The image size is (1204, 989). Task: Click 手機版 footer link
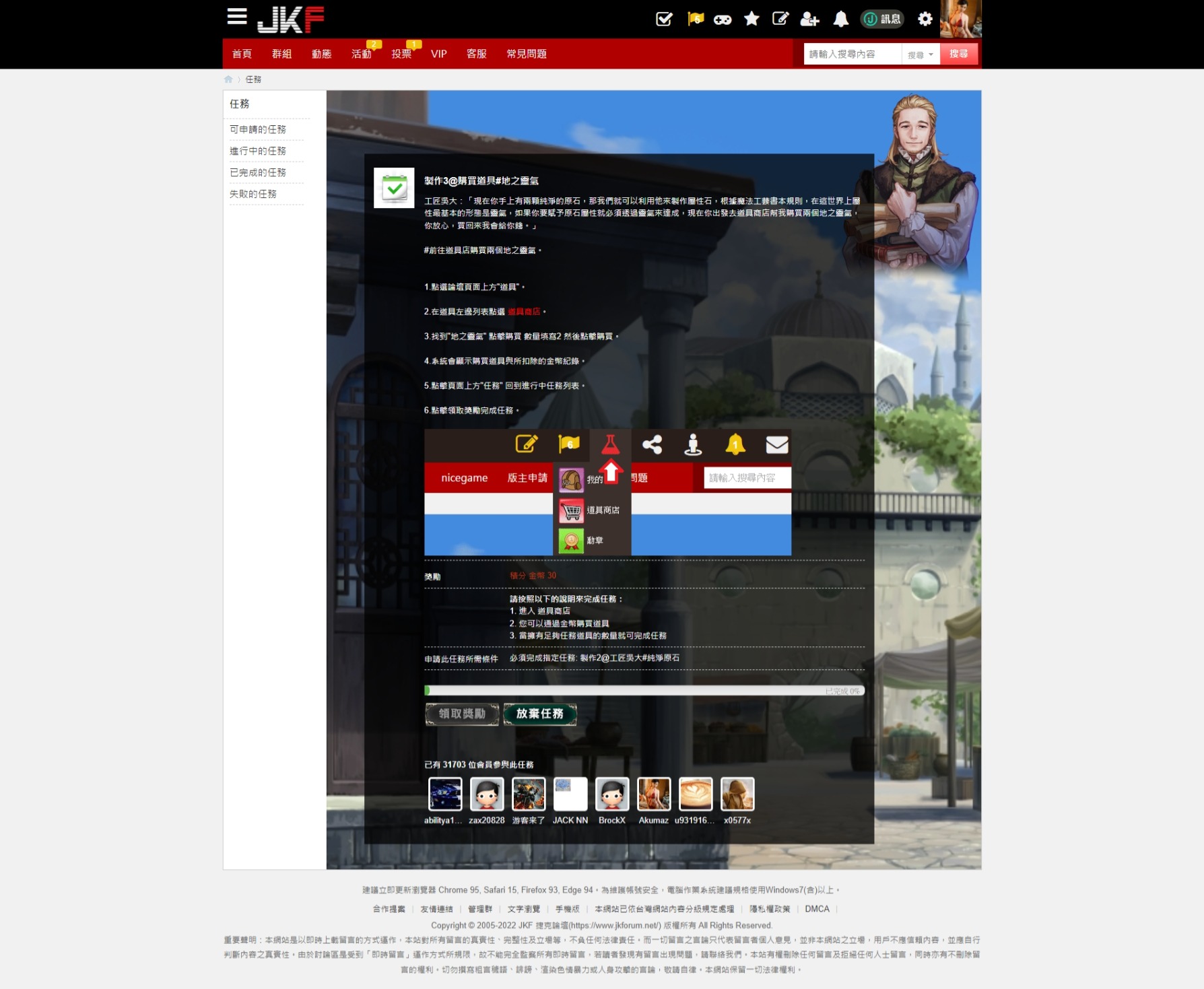pyautogui.click(x=568, y=909)
